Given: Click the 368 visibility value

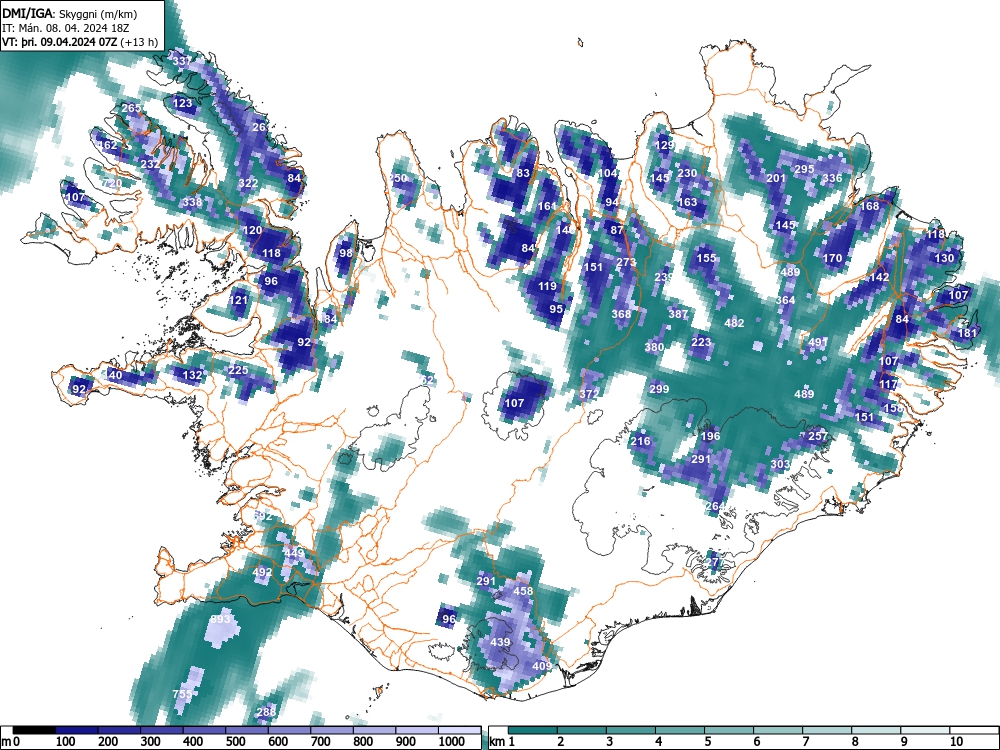Looking at the screenshot, I should [621, 314].
